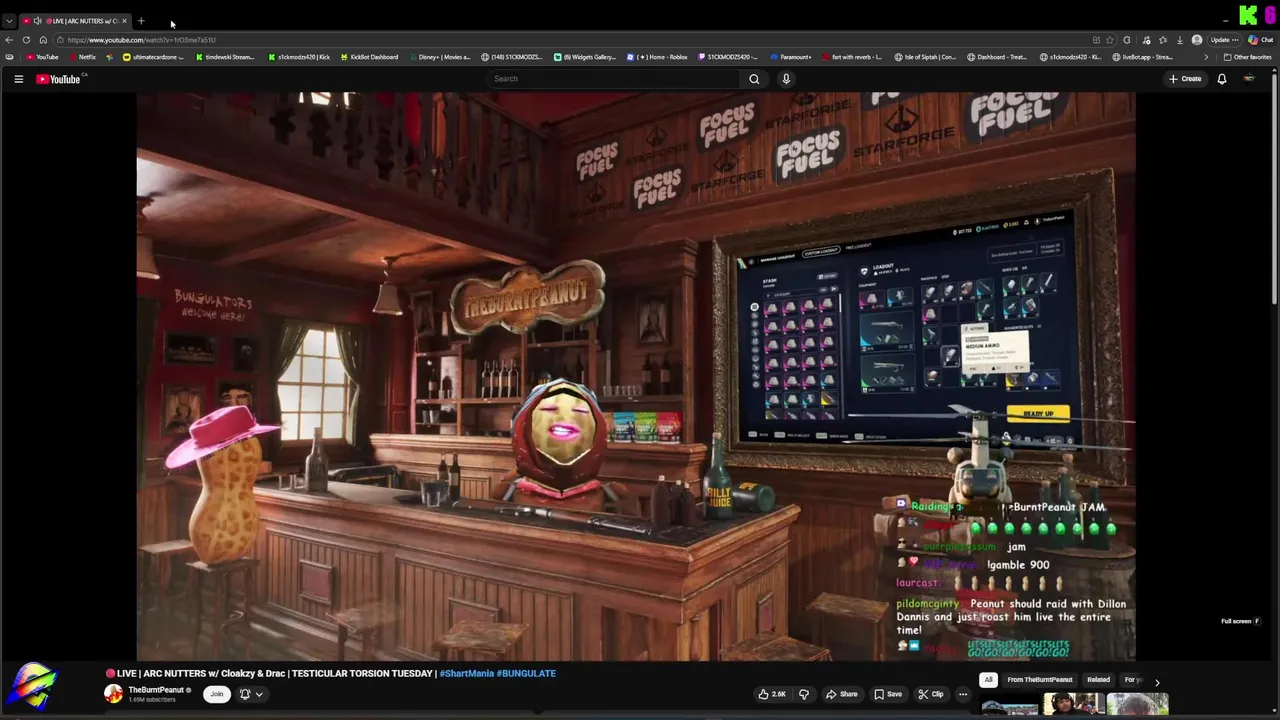
Task: Open browser downloads icon
Action: pyautogui.click(x=1180, y=40)
